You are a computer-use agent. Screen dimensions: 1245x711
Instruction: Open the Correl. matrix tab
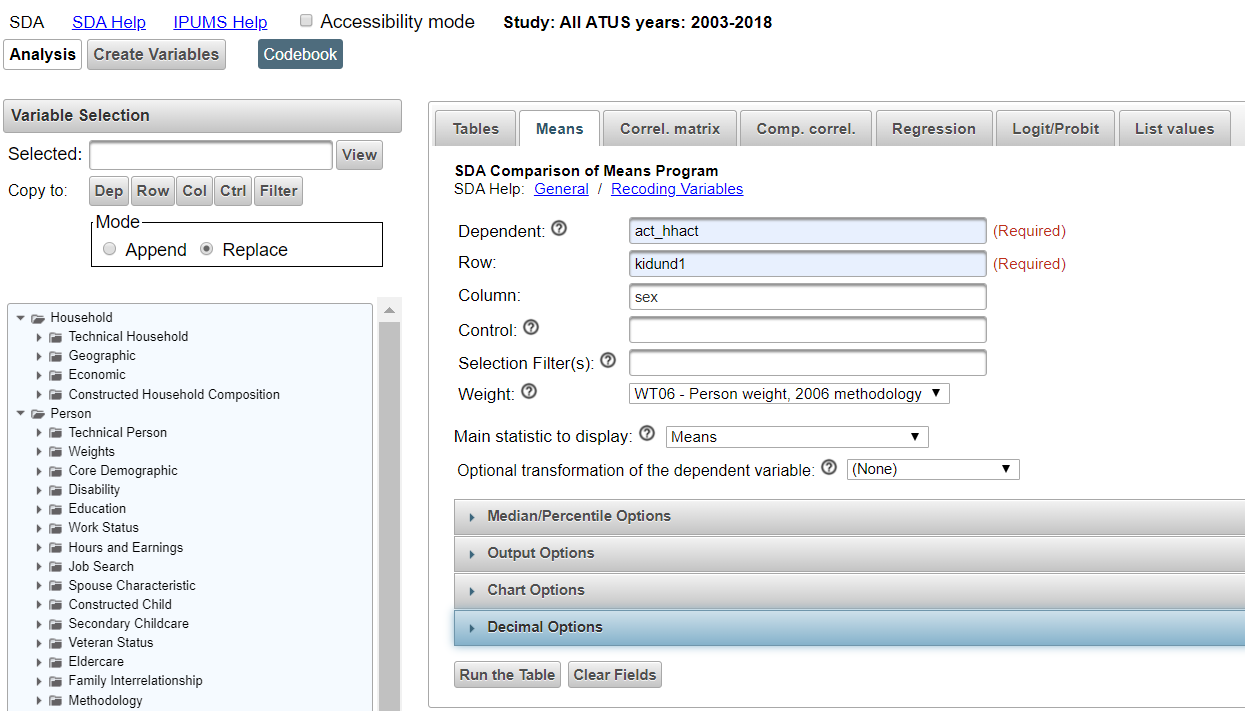tap(670, 128)
